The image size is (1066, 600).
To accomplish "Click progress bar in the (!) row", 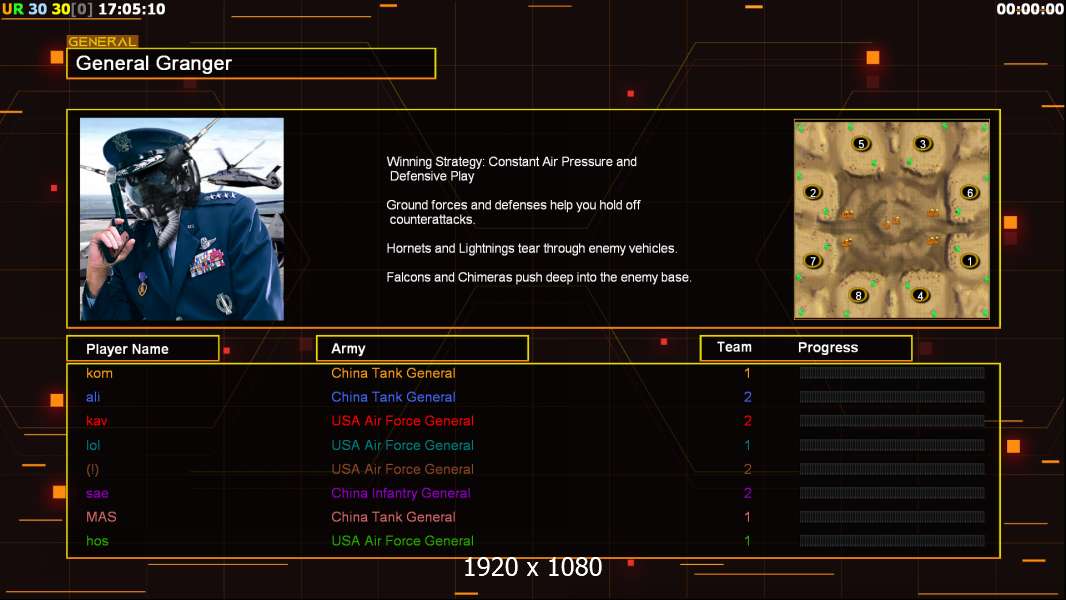I will (892, 469).
